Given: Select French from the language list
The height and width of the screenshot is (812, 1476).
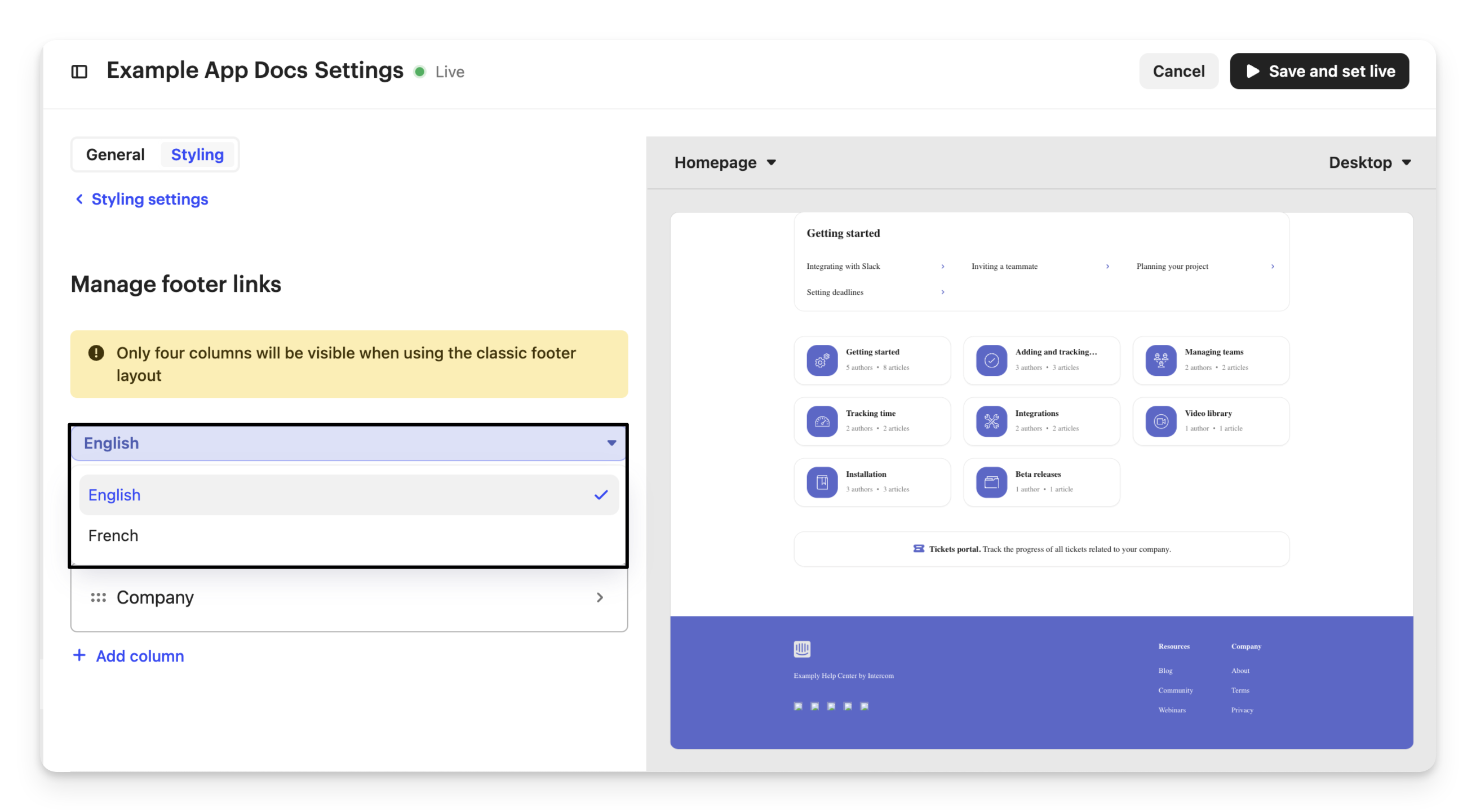Looking at the screenshot, I should (113, 535).
